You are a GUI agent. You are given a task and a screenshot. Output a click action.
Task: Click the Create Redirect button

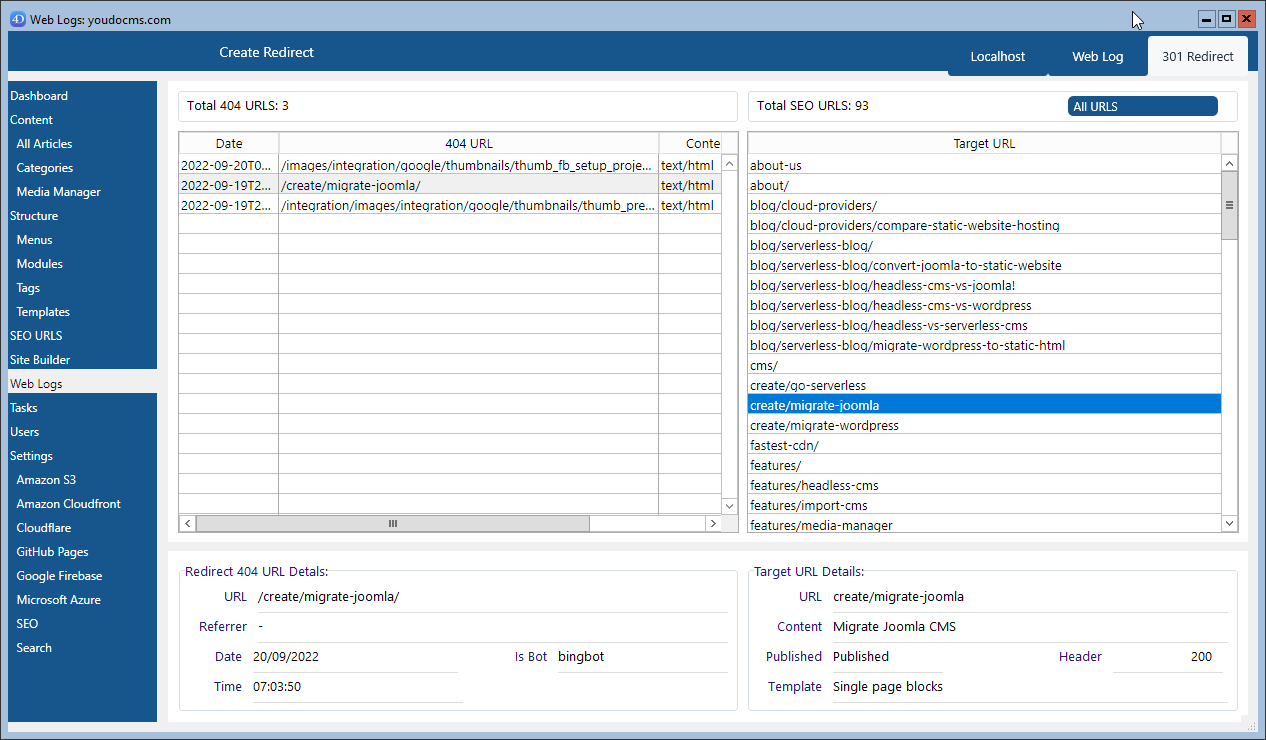click(266, 52)
